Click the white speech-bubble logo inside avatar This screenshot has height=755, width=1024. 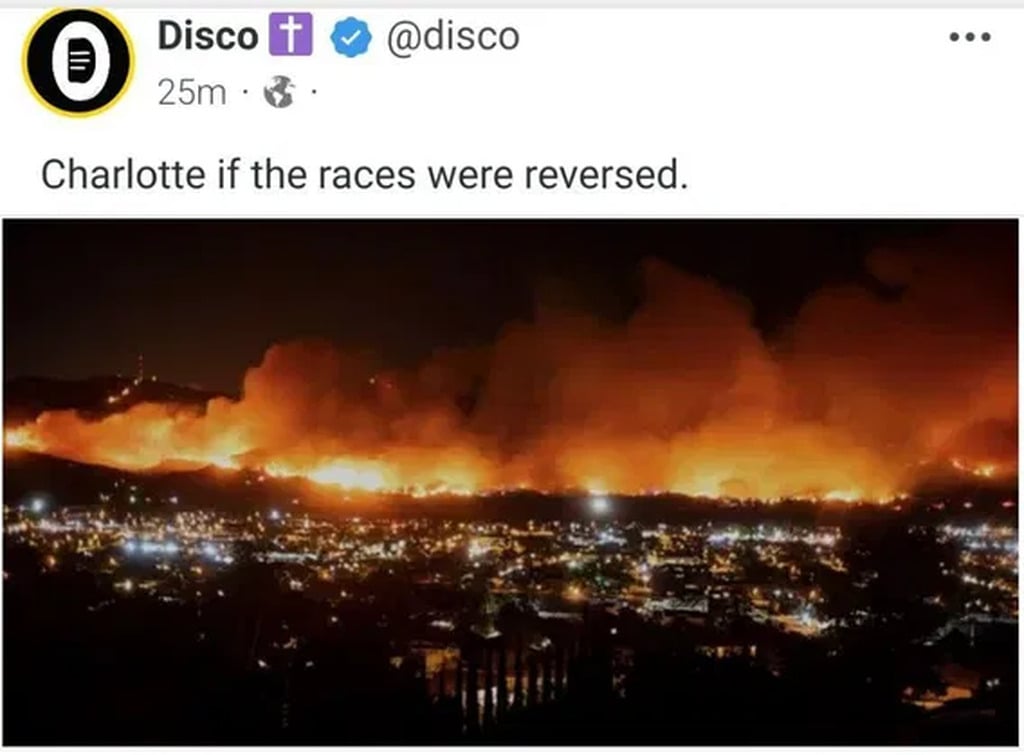[x=80, y=62]
